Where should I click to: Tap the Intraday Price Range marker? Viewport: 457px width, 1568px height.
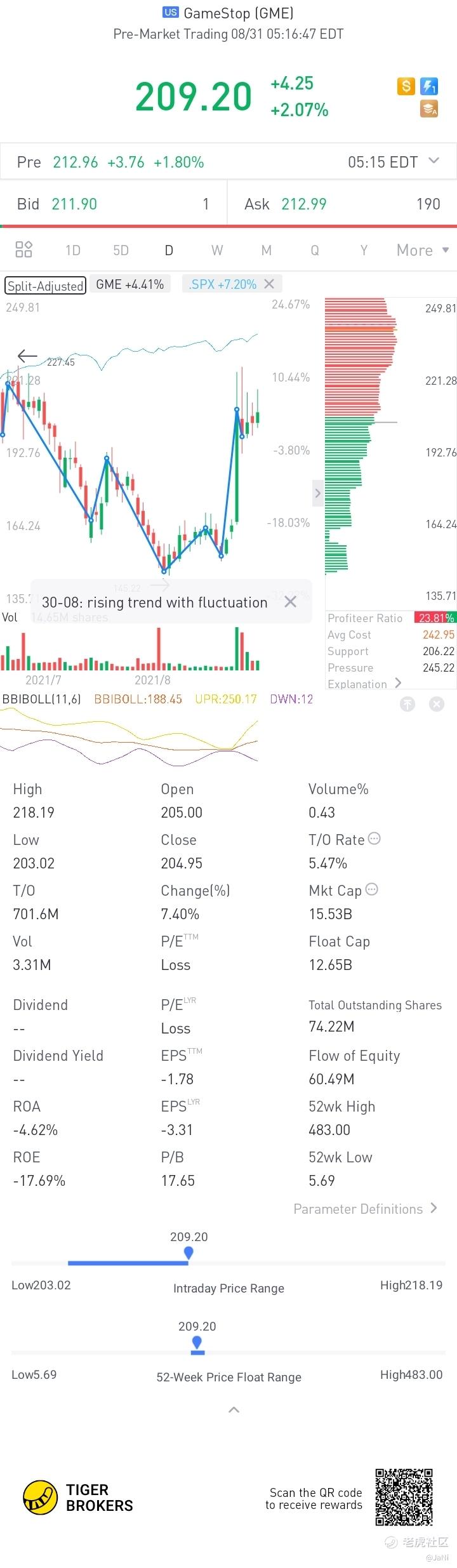189,1252
